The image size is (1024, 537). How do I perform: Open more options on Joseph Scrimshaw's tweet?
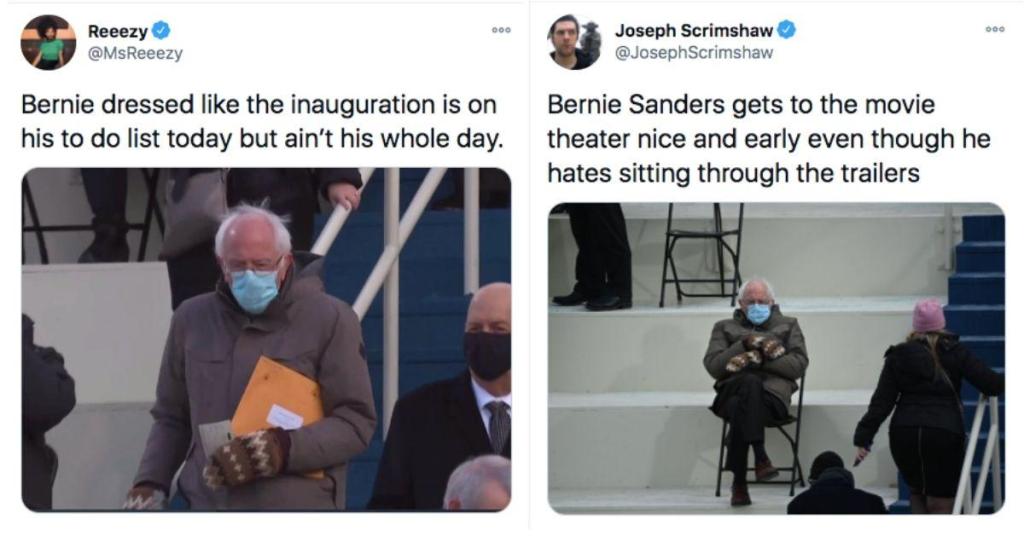pyautogui.click(x=995, y=30)
